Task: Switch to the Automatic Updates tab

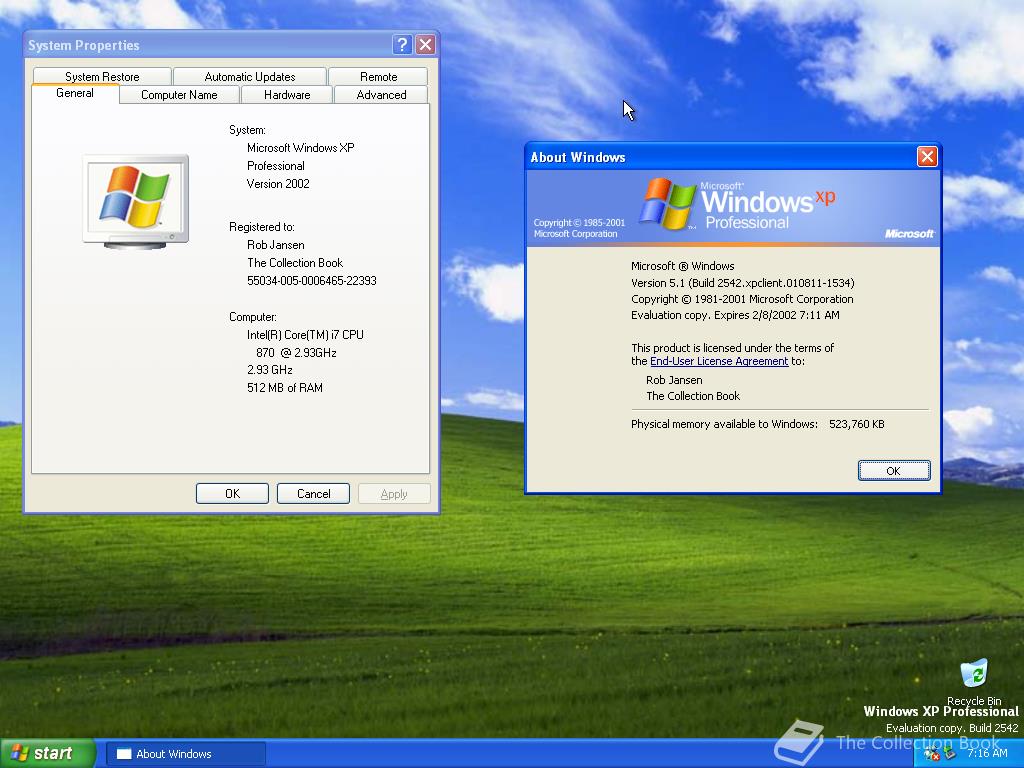Action: tap(249, 76)
